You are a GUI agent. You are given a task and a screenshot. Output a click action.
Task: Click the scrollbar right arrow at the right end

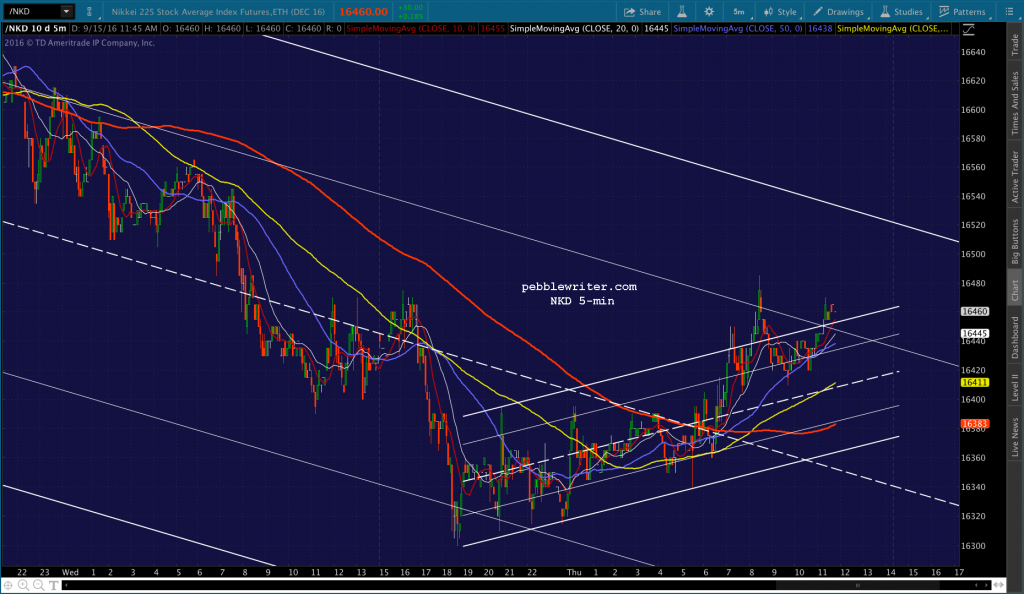(986, 586)
